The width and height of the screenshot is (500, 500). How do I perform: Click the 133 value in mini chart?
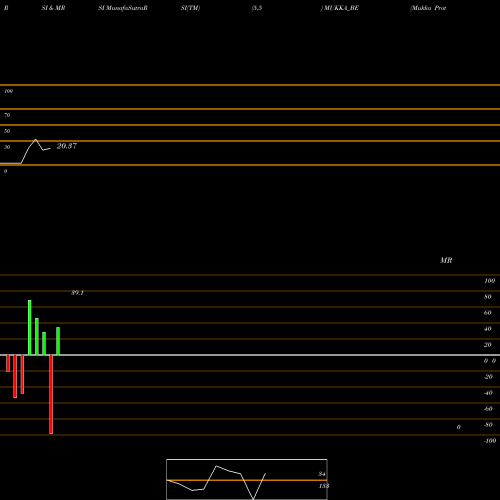click(x=324, y=486)
